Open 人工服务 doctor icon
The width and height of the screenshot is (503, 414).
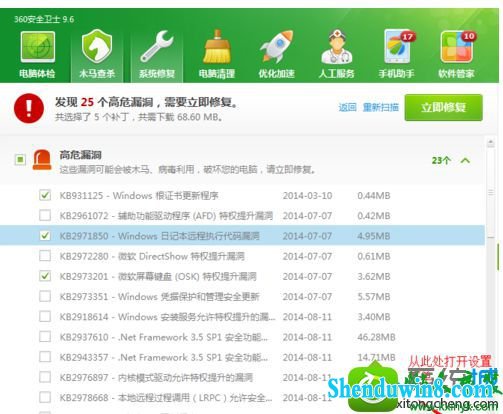pos(337,46)
